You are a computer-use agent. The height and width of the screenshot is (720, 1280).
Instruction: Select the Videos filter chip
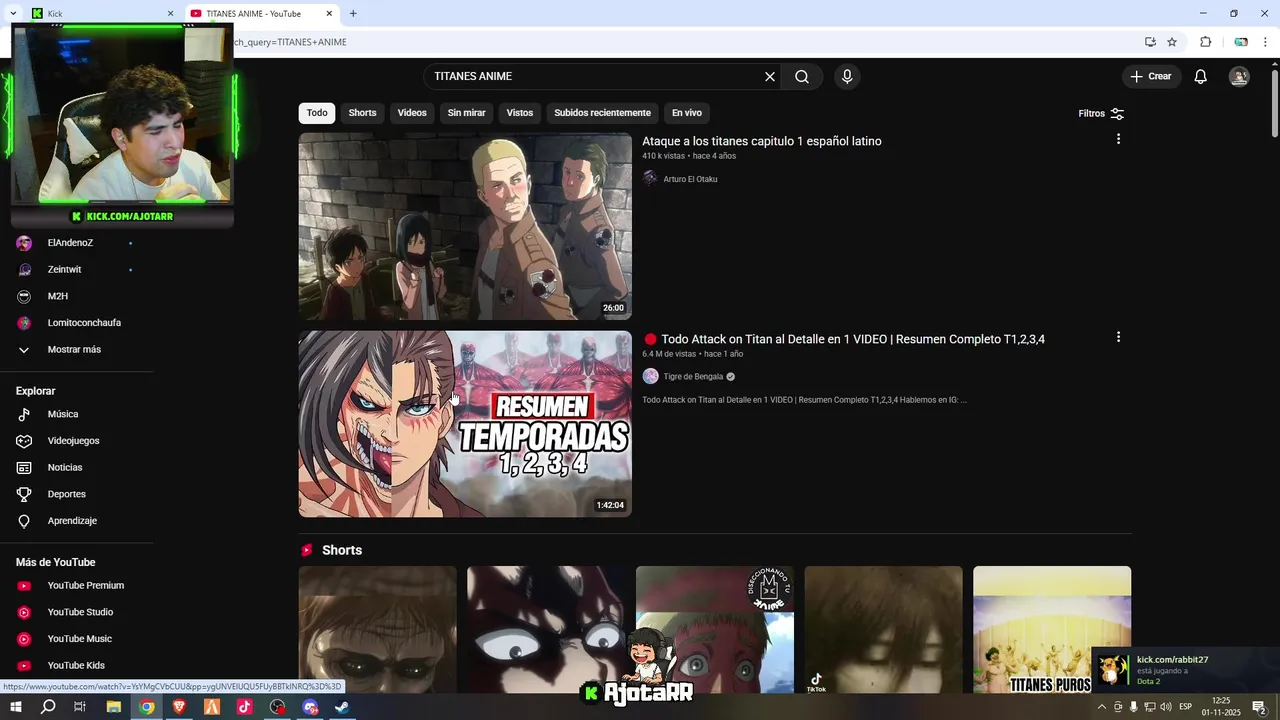coord(412,113)
